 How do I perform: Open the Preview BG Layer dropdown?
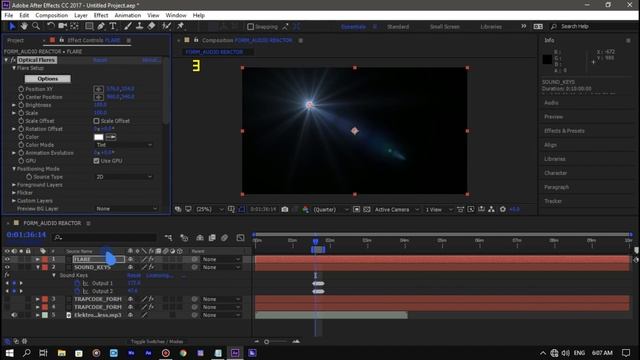point(126,209)
